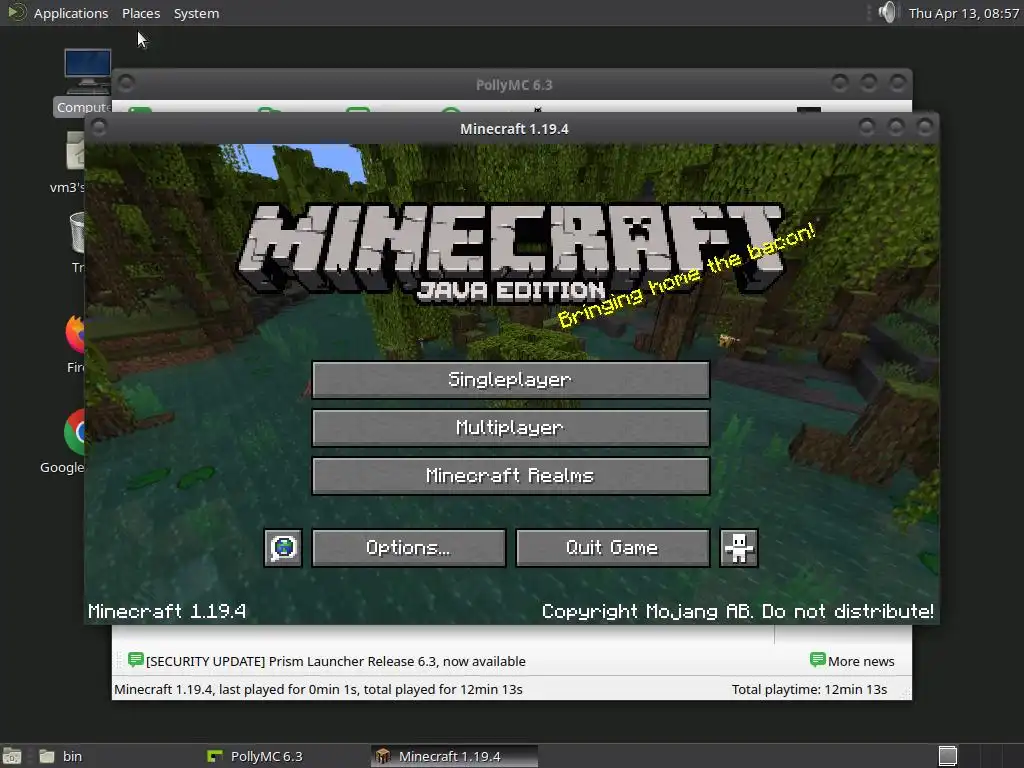Screen dimensions: 1024x768
Task: Click the PollyMC 6.3 window title bar
Action: coord(513,85)
